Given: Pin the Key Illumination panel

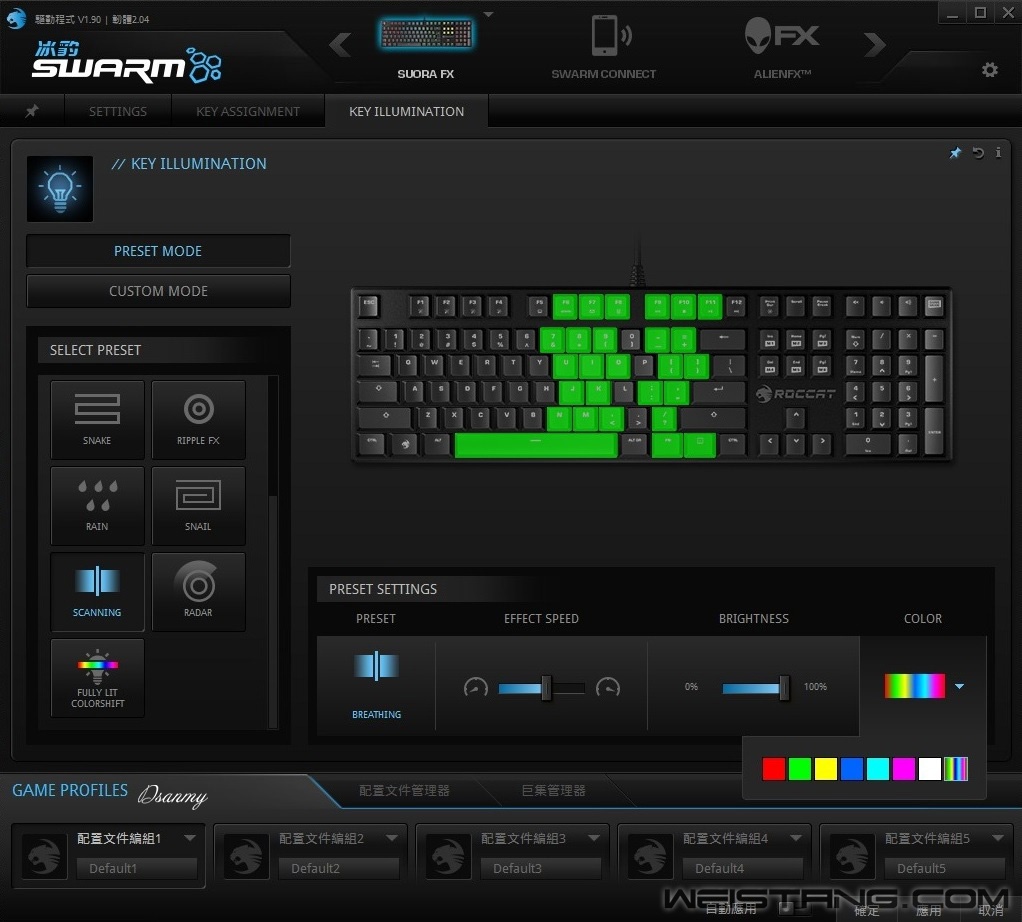Looking at the screenshot, I should coord(955,152).
